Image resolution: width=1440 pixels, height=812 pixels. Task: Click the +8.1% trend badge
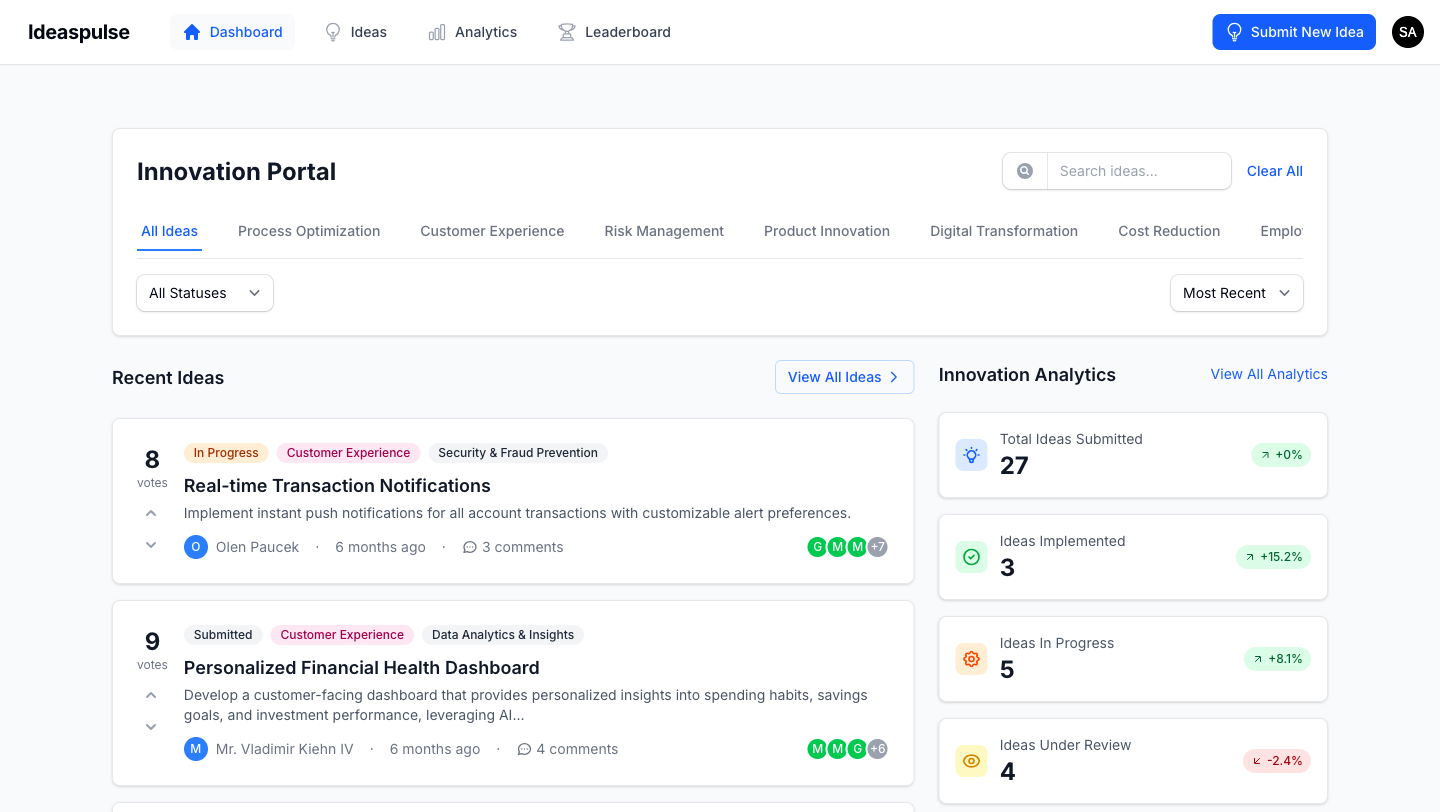pyautogui.click(x=1277, y=659)
